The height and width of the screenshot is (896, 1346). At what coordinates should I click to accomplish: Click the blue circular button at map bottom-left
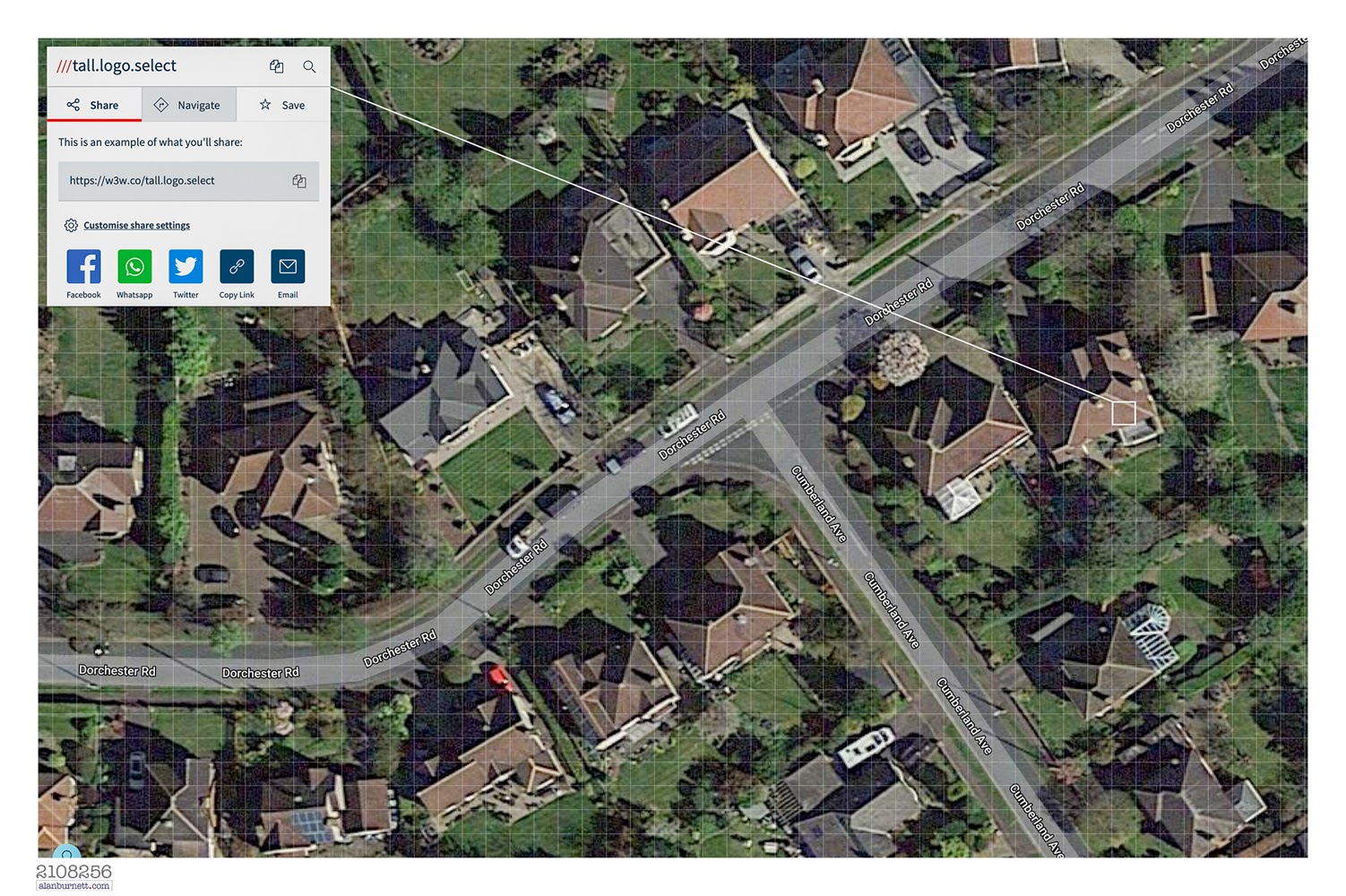[66, 851]
